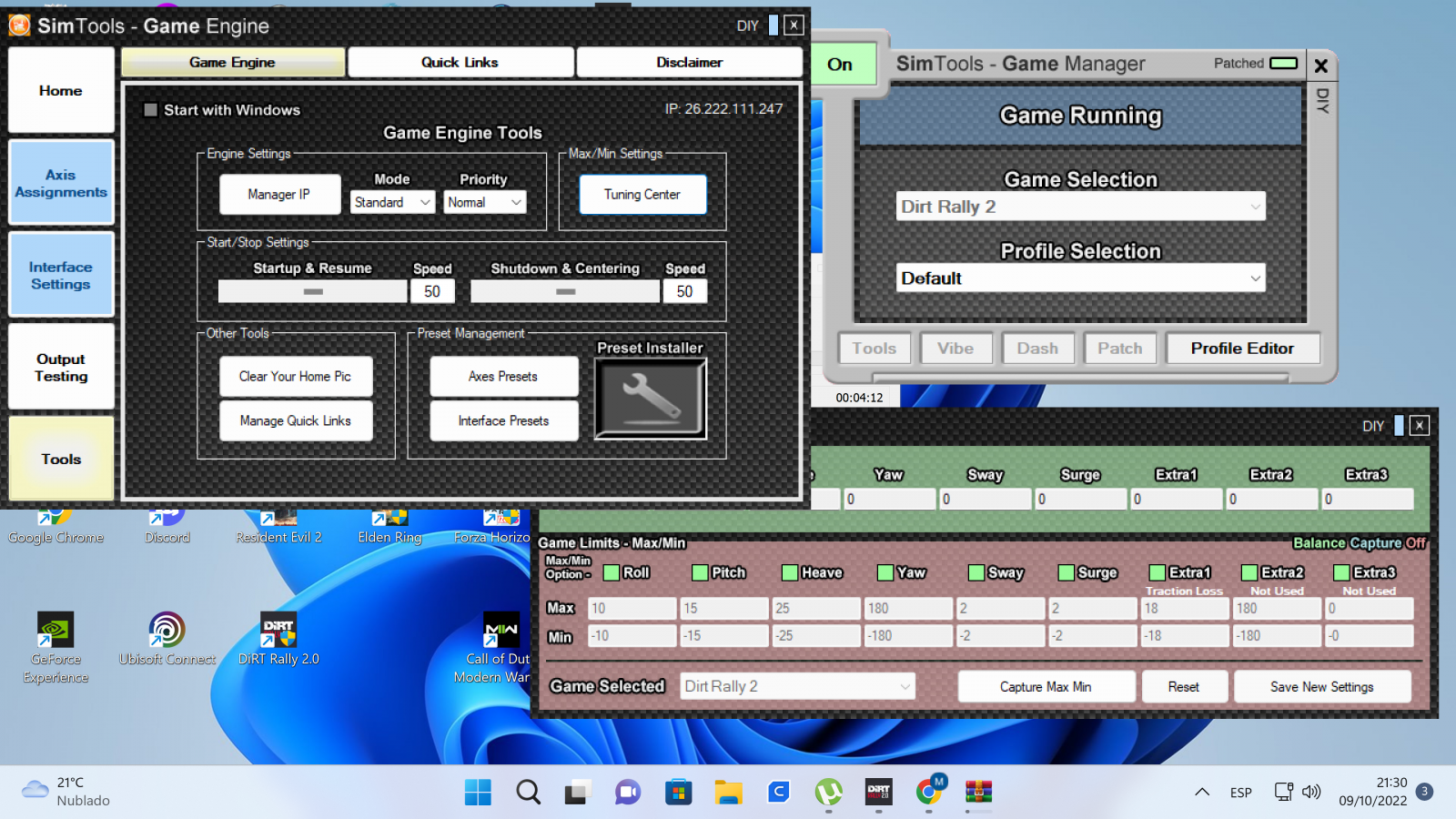Open the blue C app on taskbar

coord(778,792)
